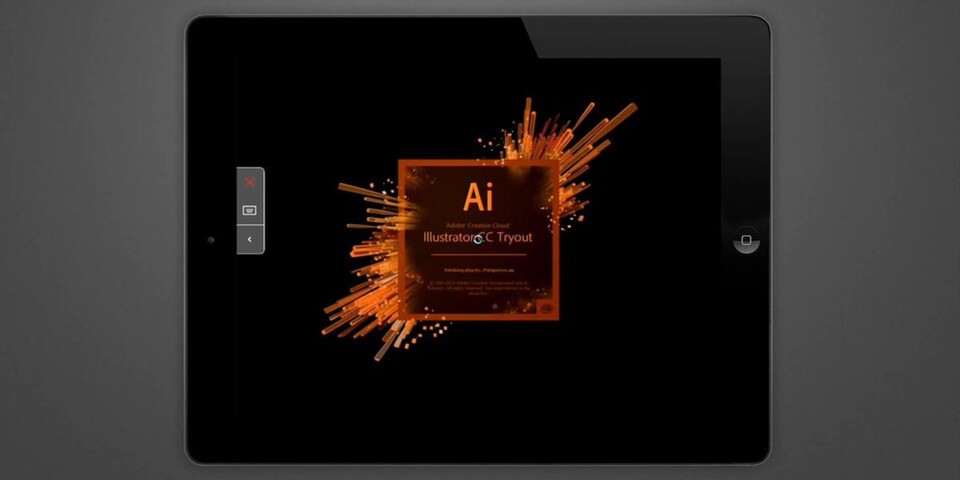Viewport: 960px width, 480px height.
Task: Click the "Adobe Creative Cloud" text
Action: (478, 226)
